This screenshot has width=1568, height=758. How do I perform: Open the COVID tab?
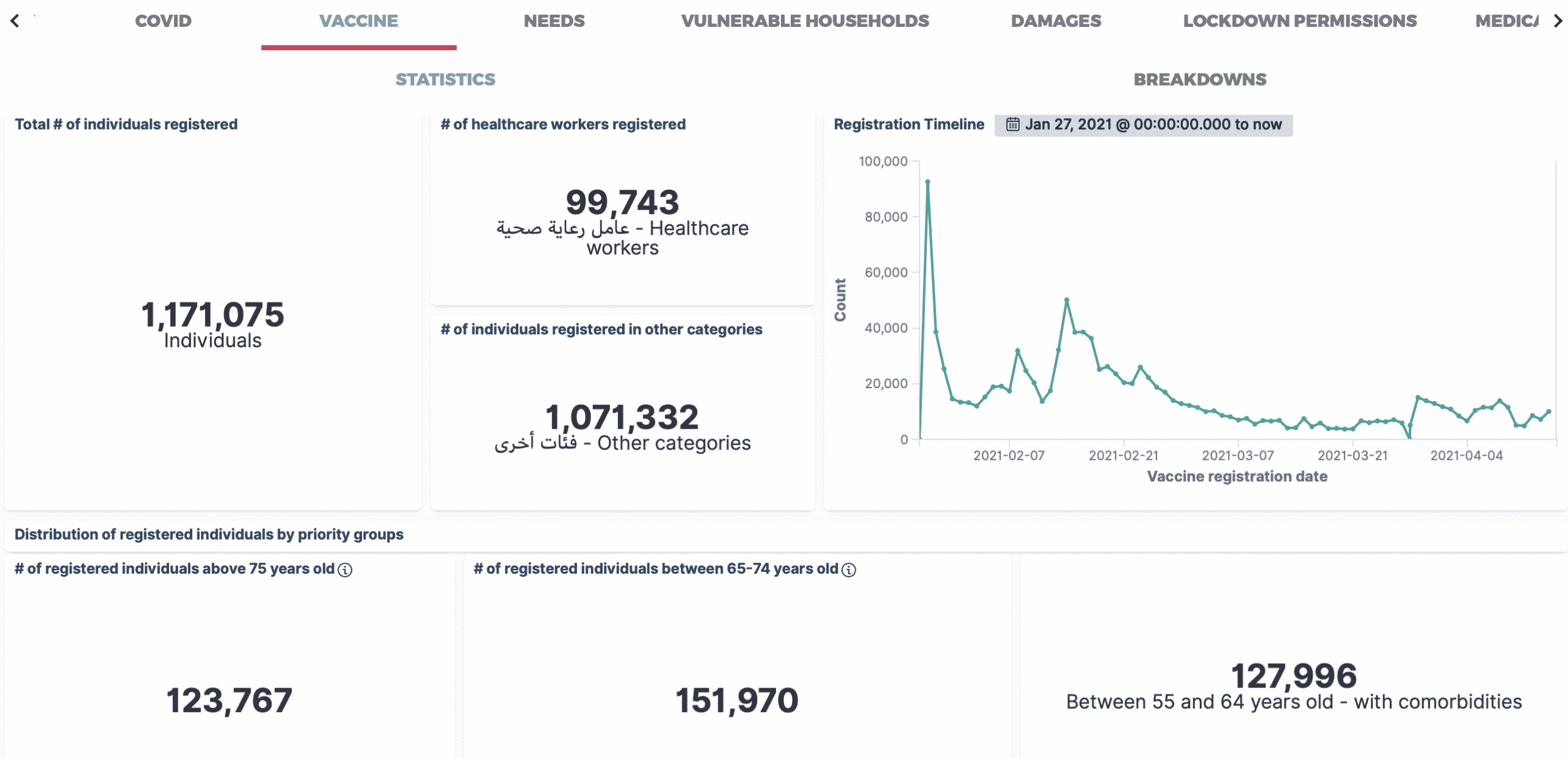163,21
